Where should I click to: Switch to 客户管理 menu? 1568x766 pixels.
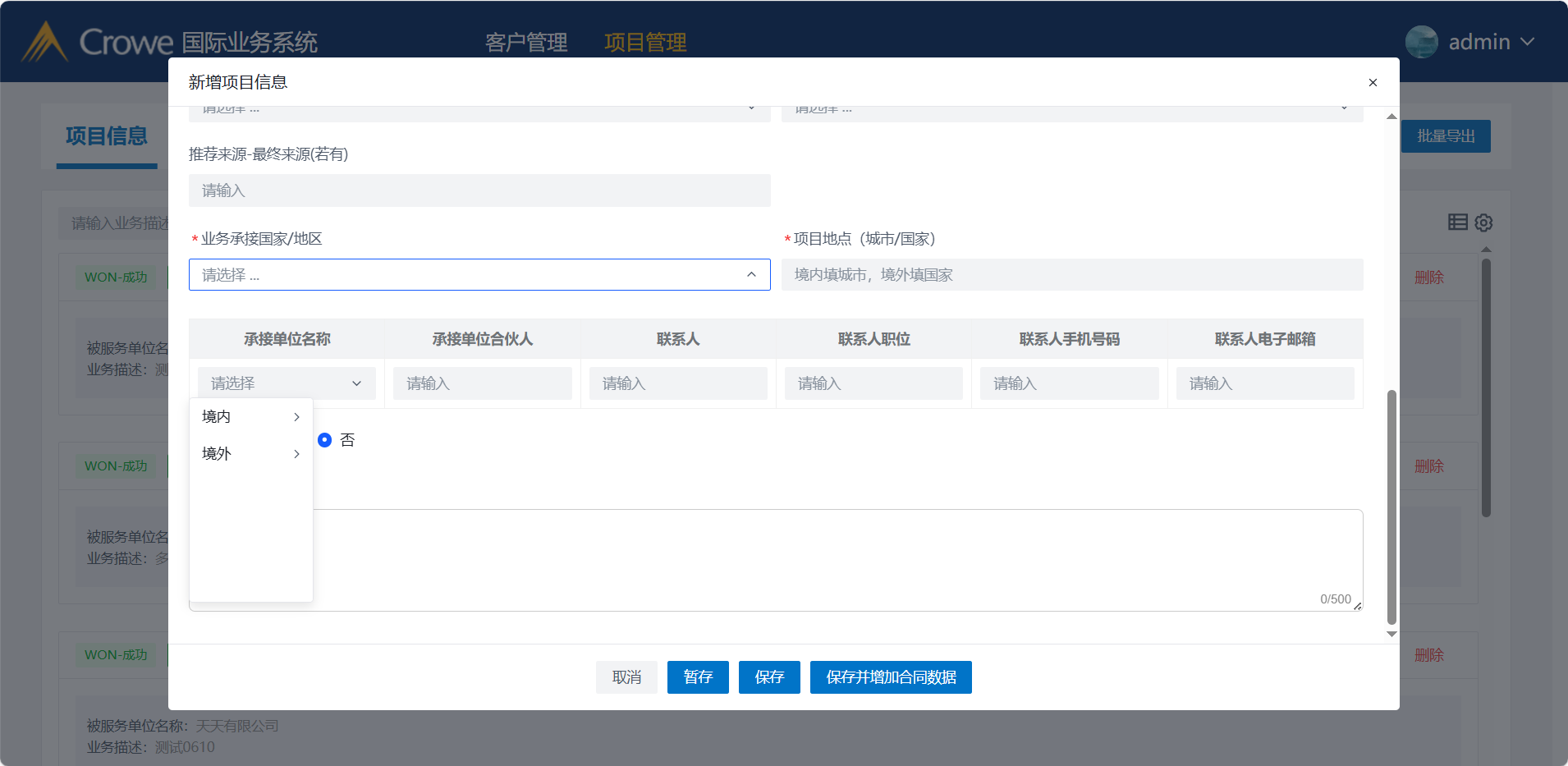(526, 42)
